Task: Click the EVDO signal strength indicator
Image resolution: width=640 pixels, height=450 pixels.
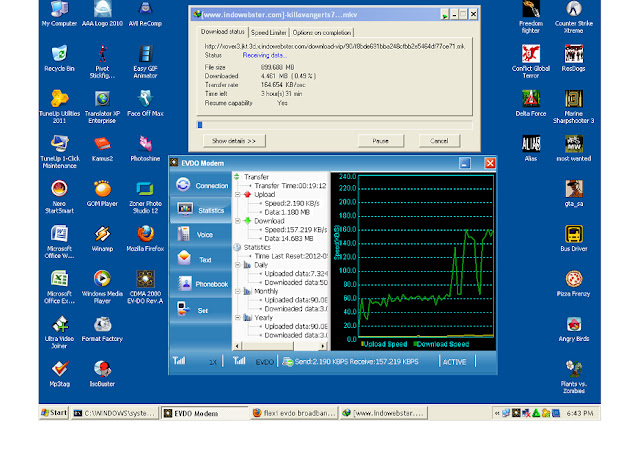Action: [x=239, y=361]
